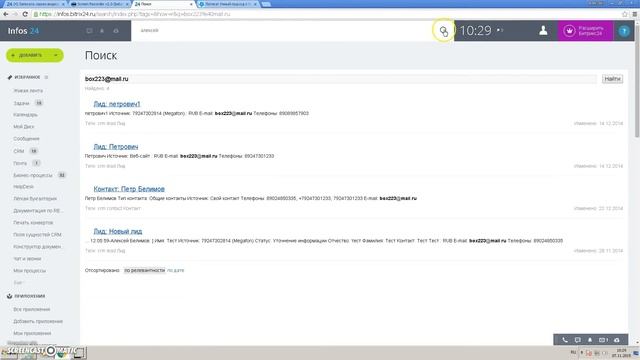Open Мои процессы in sidebar
640x360 pixels.
(x=29, y=271)
